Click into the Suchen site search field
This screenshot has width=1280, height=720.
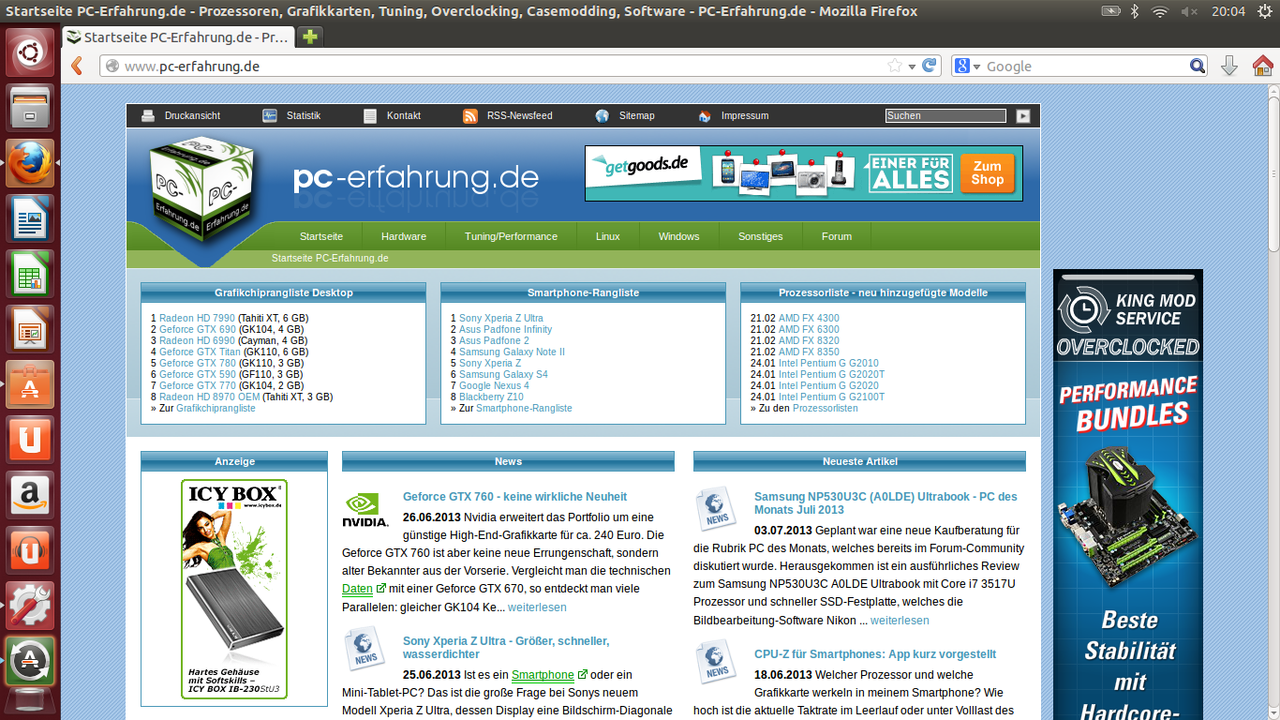[945, 116]
